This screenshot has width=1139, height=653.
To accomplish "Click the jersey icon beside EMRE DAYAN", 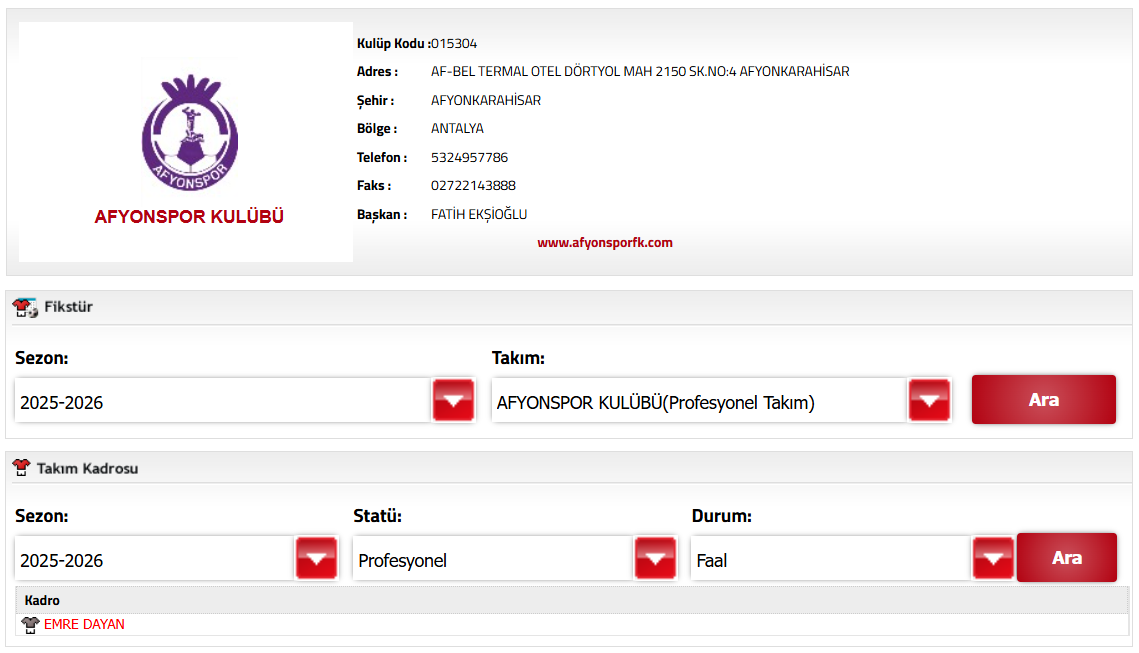I will pos(30,625).
